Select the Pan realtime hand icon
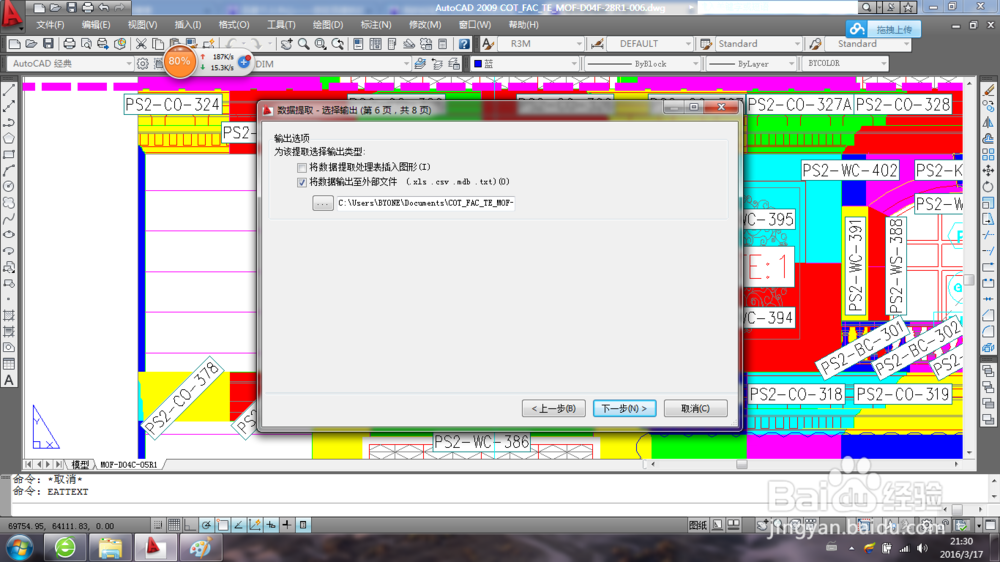 (286, 43)
